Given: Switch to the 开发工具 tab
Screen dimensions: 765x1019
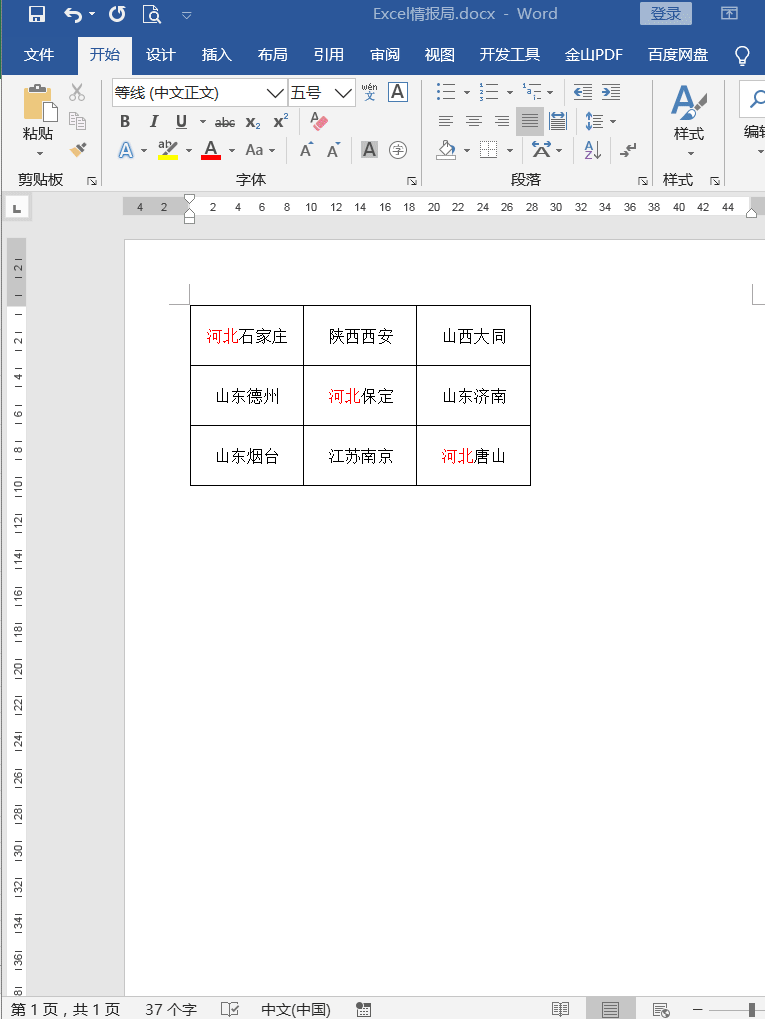Looking at the screenshot, I should pos(510,55).
